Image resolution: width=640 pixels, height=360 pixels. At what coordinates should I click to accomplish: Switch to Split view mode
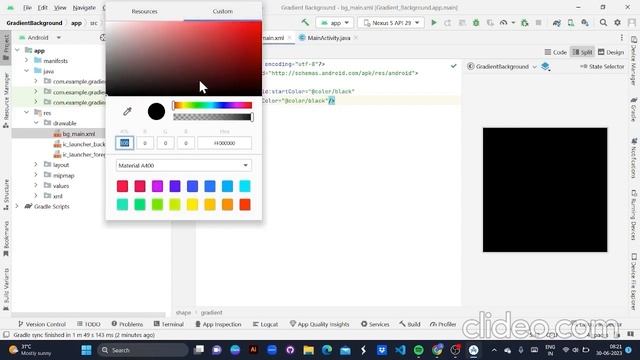pyautogui.click(x=582, y=52)
